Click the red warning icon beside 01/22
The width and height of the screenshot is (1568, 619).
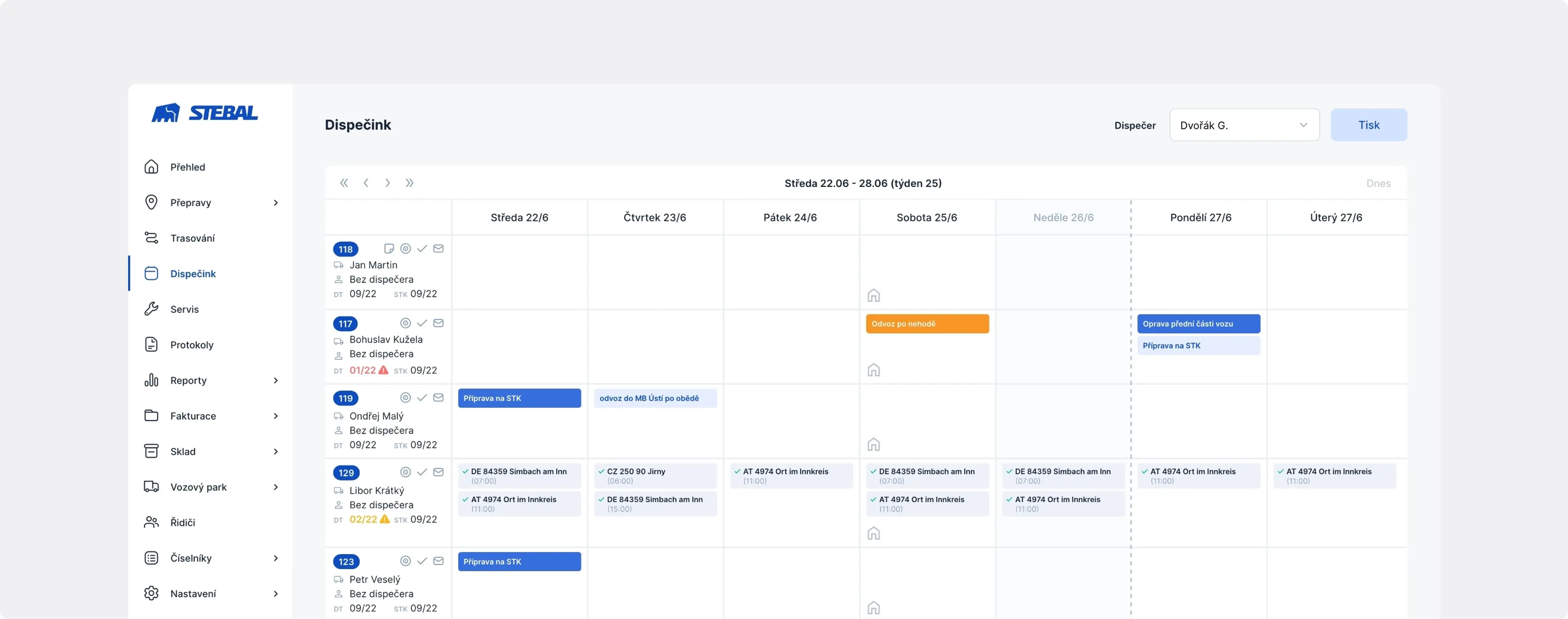tap(383, 370)
